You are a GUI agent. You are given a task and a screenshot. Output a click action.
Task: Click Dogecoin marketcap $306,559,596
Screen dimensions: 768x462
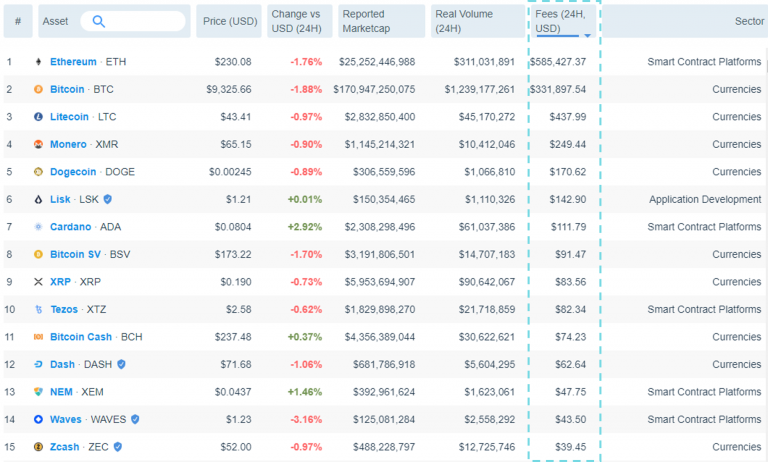click(384, 171)
